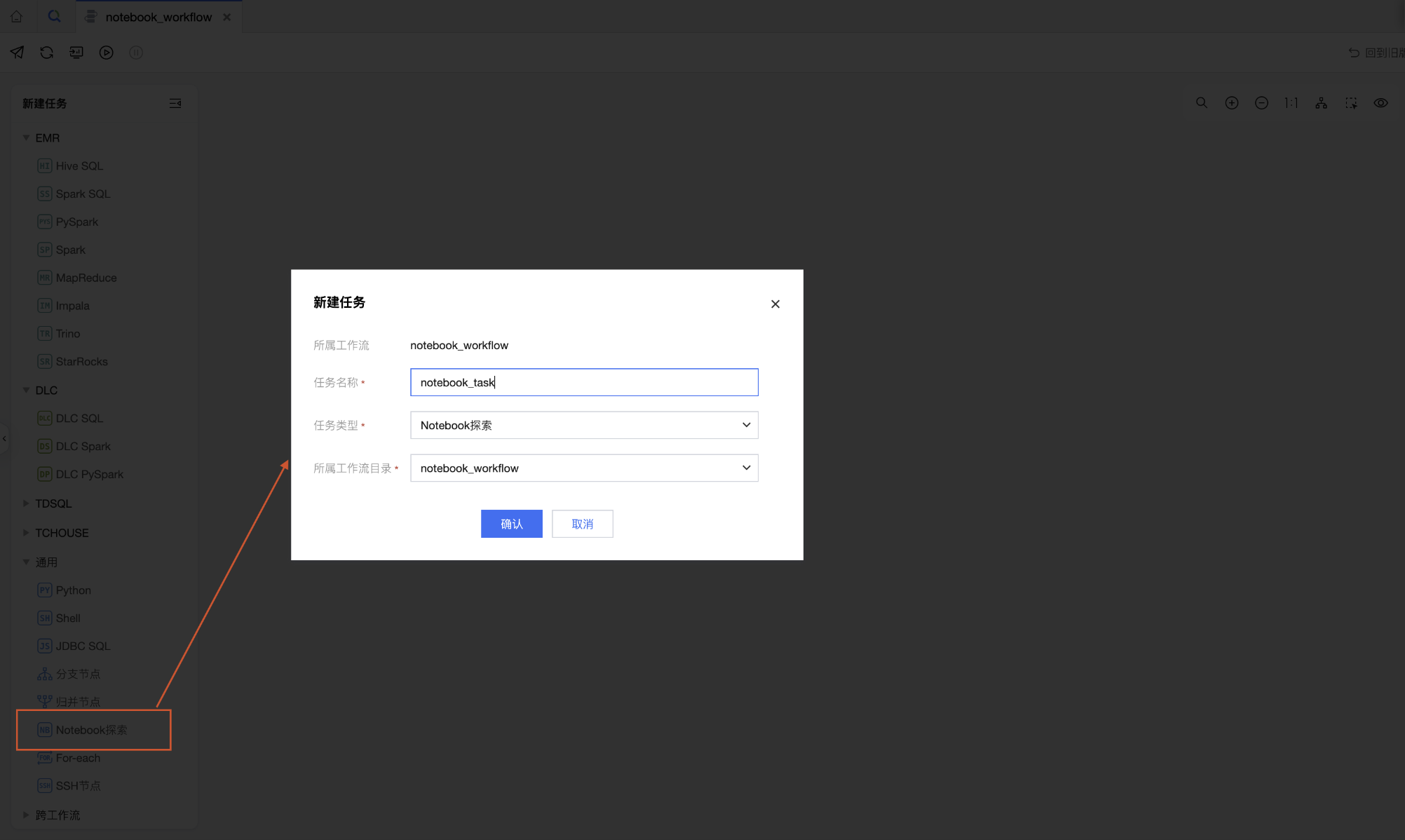
Task: Collapse the EMR category
Action: click(26, 138)
